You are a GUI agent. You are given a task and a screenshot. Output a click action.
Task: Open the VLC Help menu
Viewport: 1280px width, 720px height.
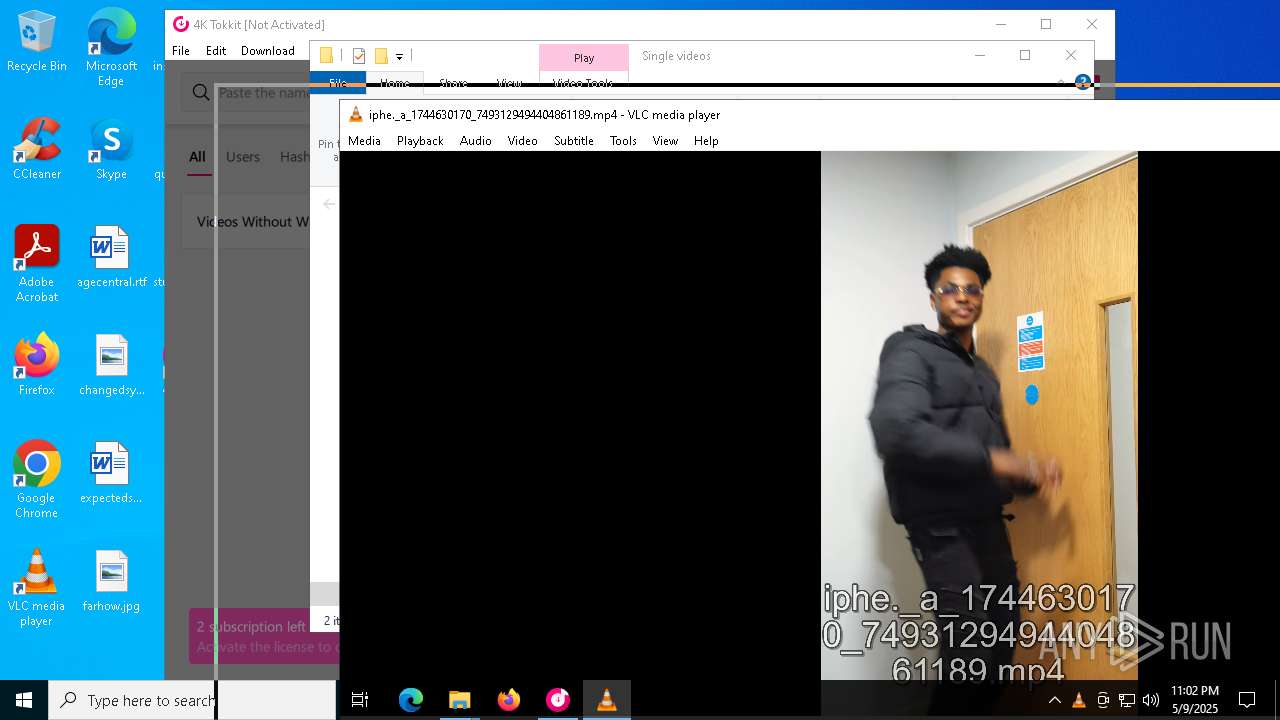(706, 141)
